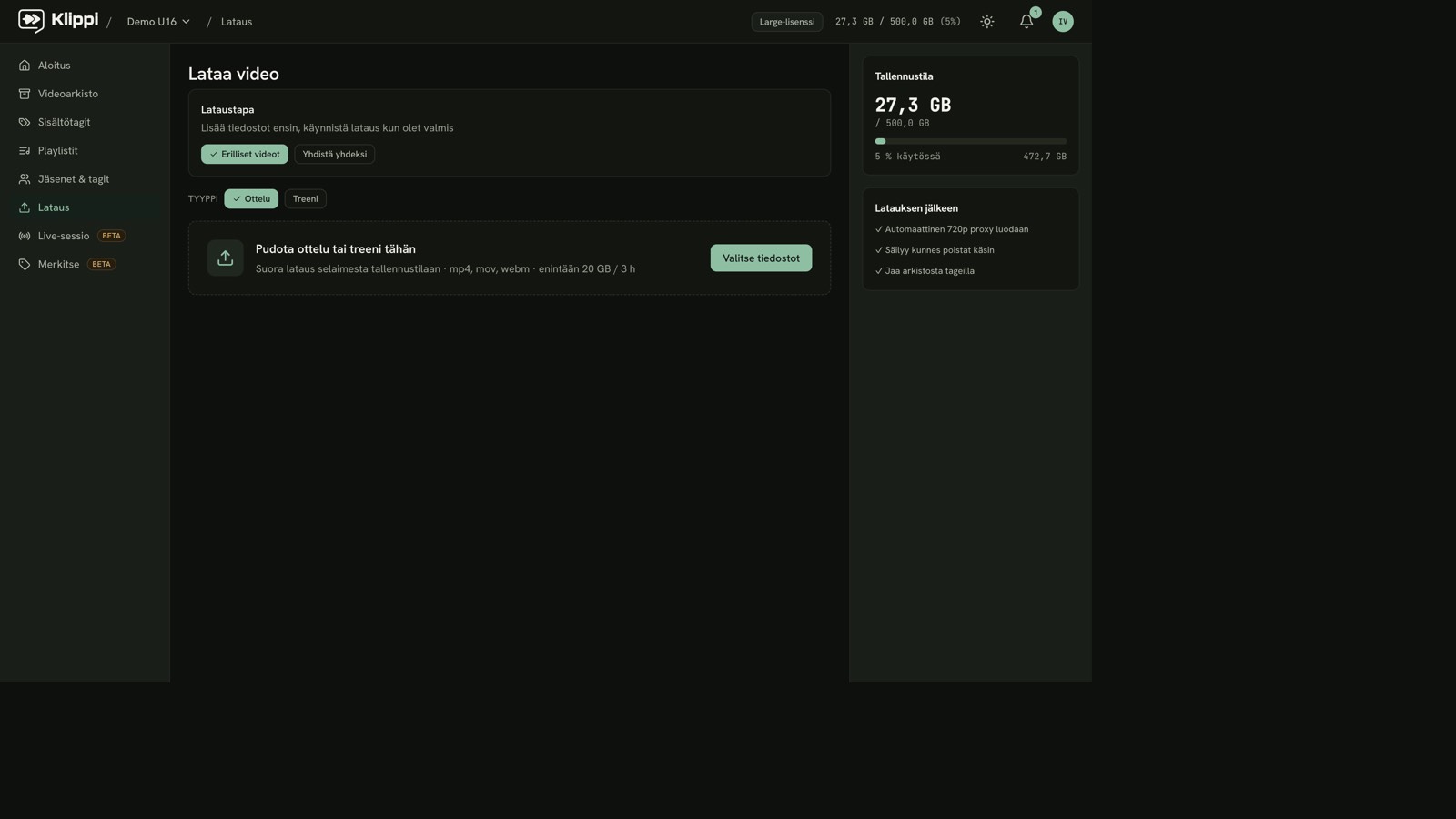This screenshot has height=819, width=1456.
Task: Click Valitse tiedostot button
Action: tap(761, 258)
